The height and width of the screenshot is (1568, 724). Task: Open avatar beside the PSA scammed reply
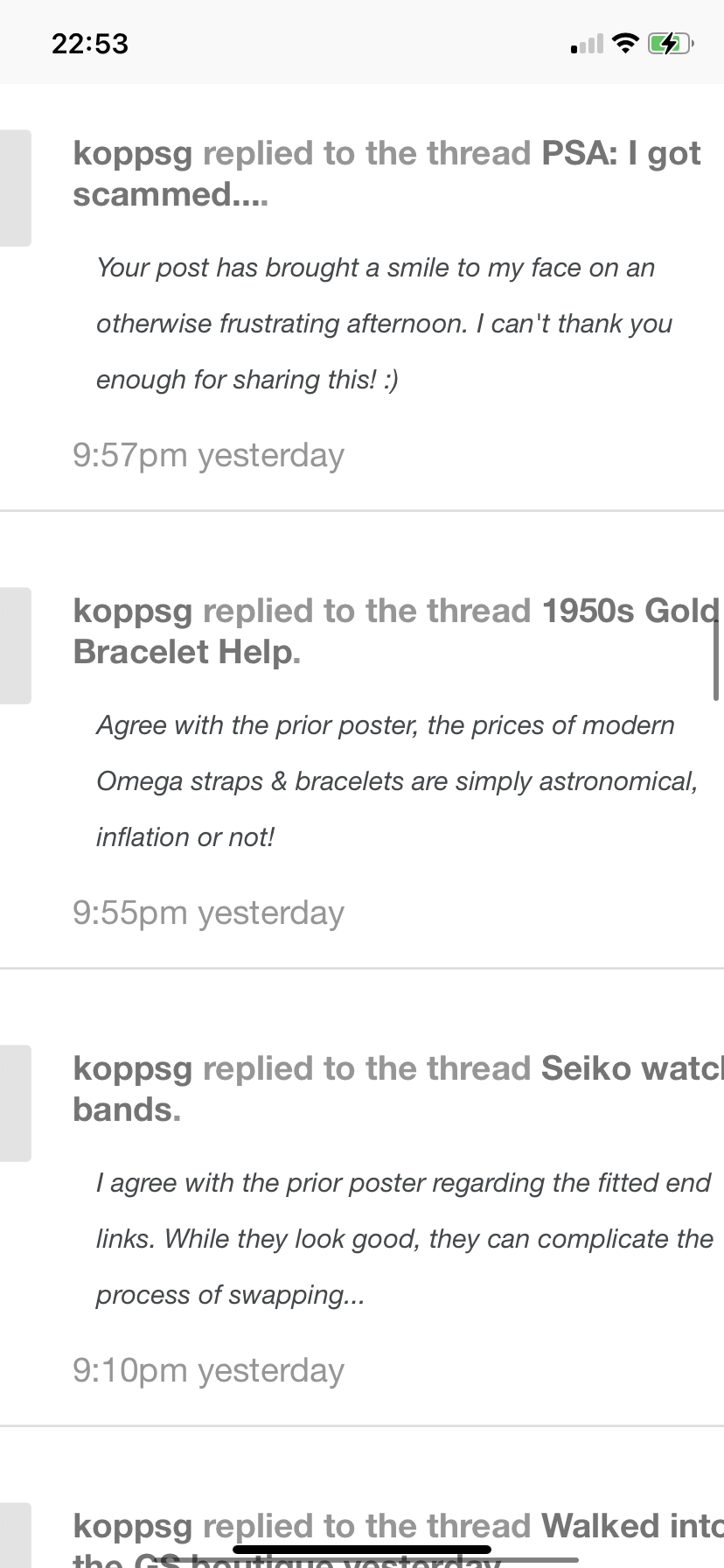point(14,188)
